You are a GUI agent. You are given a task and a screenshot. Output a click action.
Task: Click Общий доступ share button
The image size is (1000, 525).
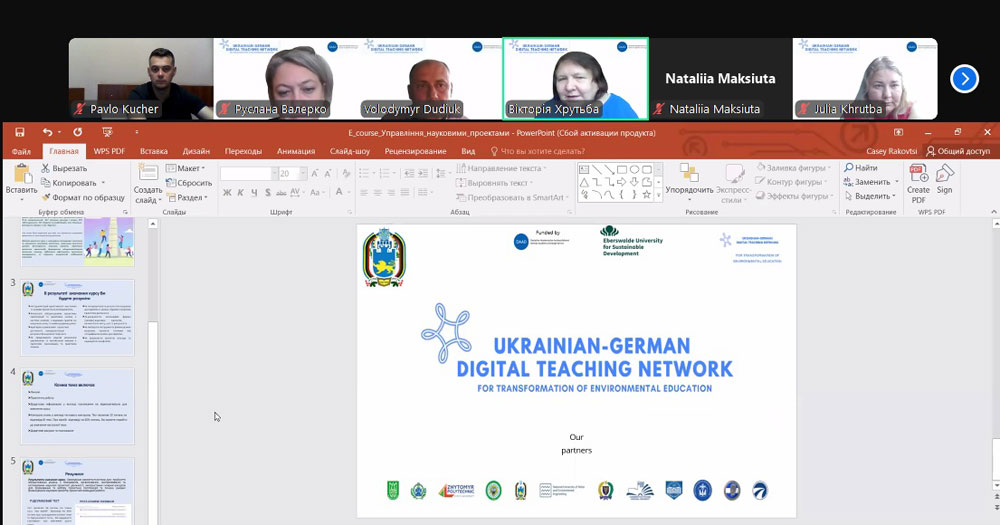(958, 151)
